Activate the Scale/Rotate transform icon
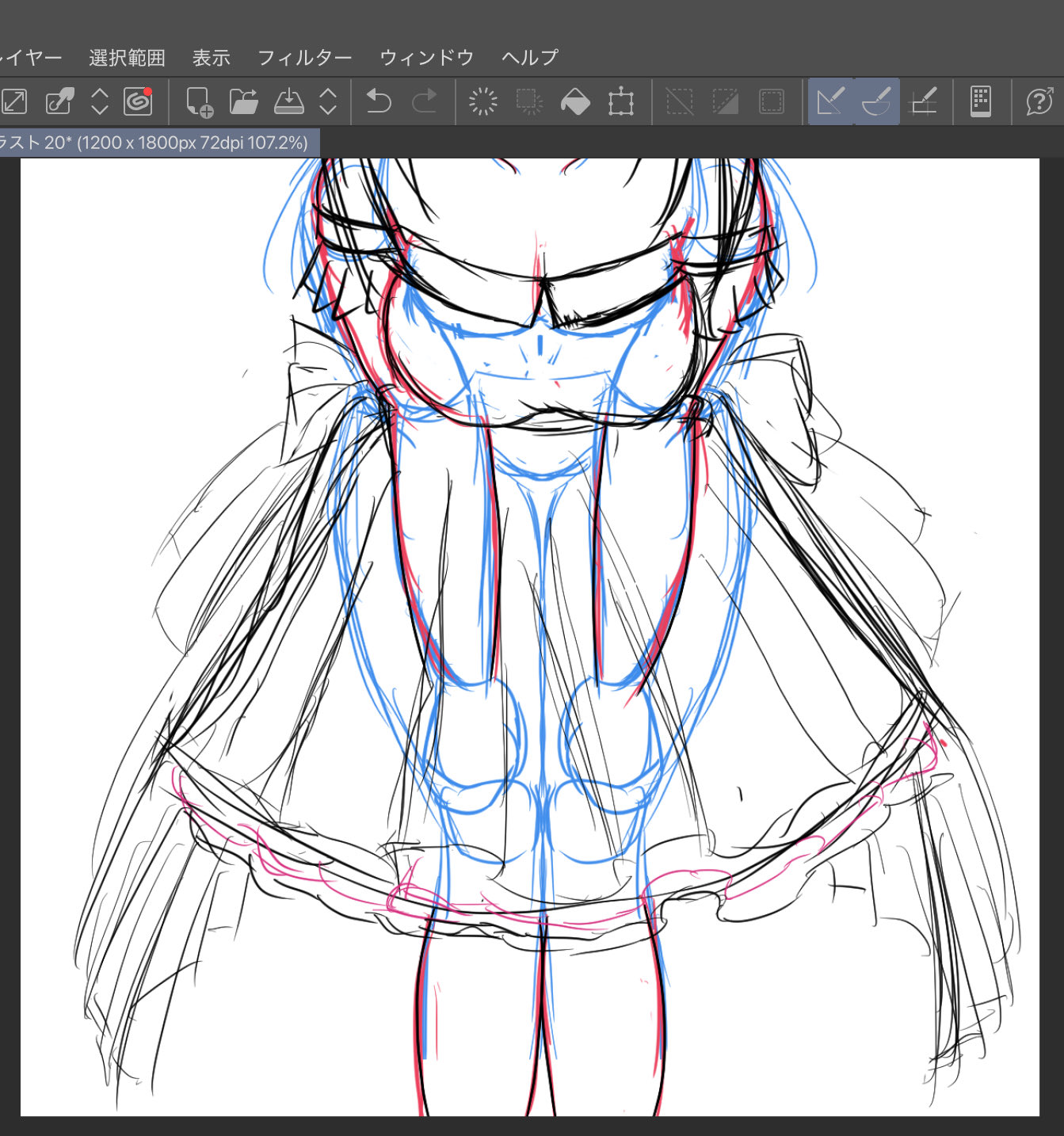Image resolution: width=1064 pixels, height=1136 pixels. tap(621, 102)
